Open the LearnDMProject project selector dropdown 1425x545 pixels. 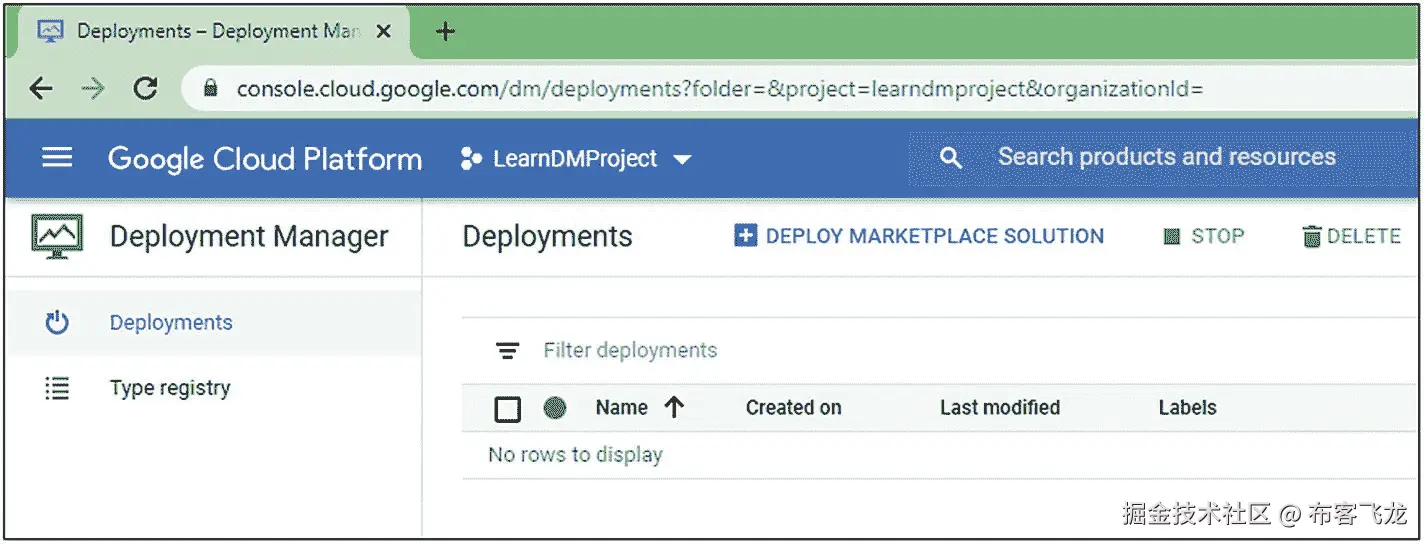coord(576,159)
